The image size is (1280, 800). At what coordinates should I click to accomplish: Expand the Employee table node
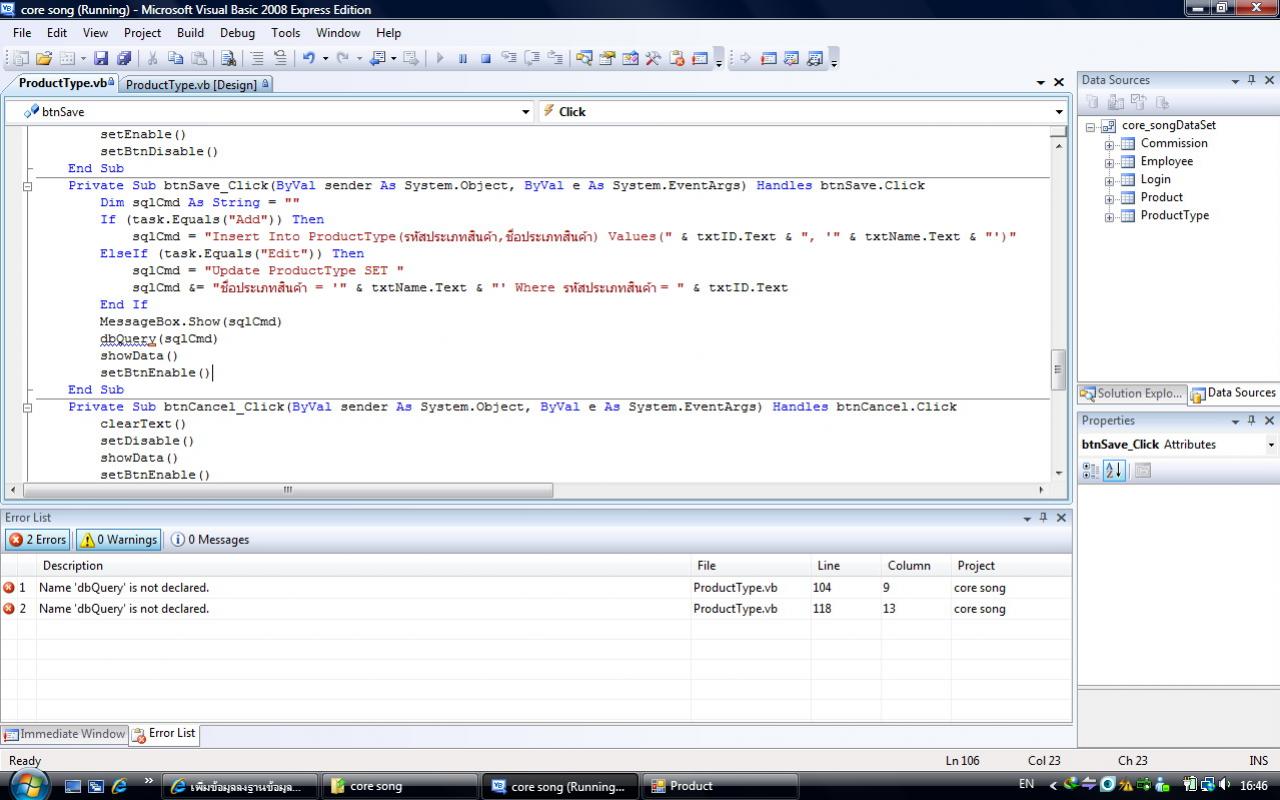point(1109,162)
